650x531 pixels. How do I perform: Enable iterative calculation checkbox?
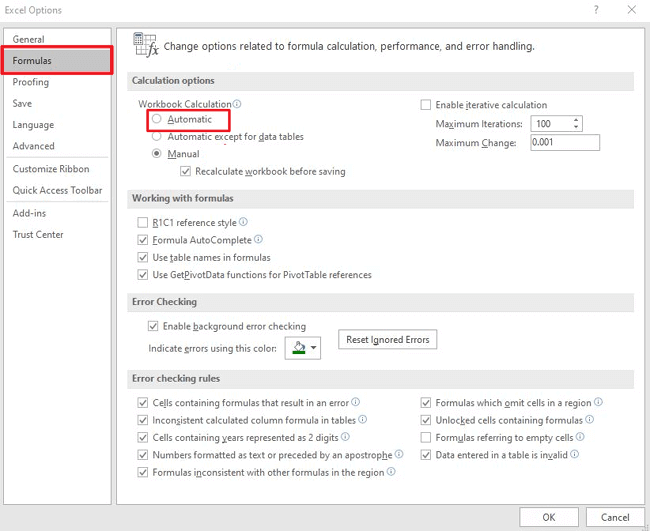(426, 105)
